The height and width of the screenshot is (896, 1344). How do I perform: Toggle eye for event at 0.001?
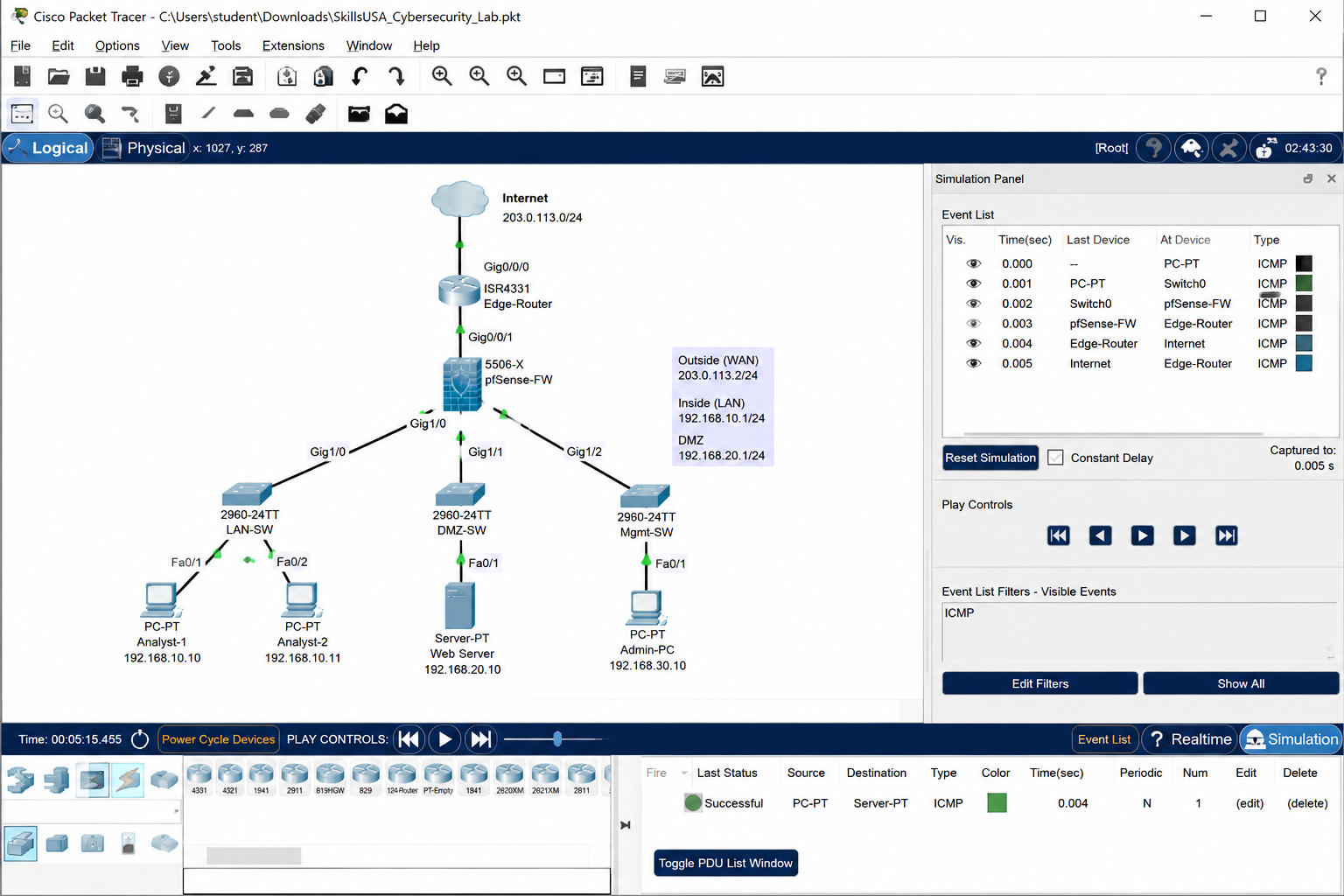click(973, 283)
